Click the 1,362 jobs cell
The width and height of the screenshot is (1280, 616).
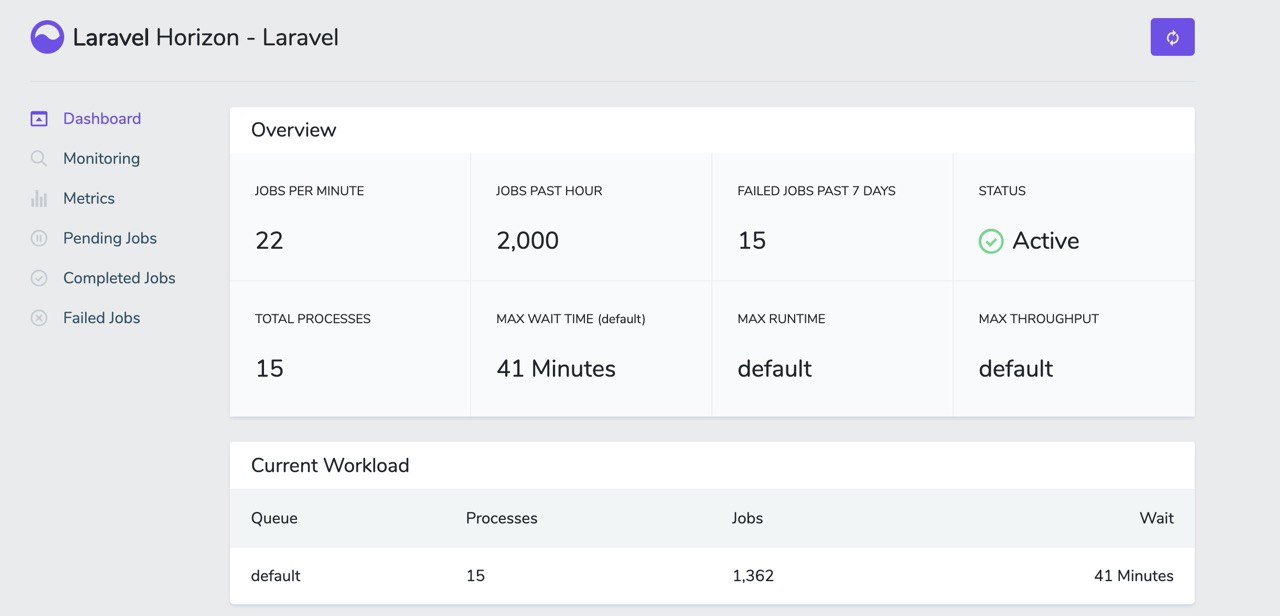tap(753, 576)
